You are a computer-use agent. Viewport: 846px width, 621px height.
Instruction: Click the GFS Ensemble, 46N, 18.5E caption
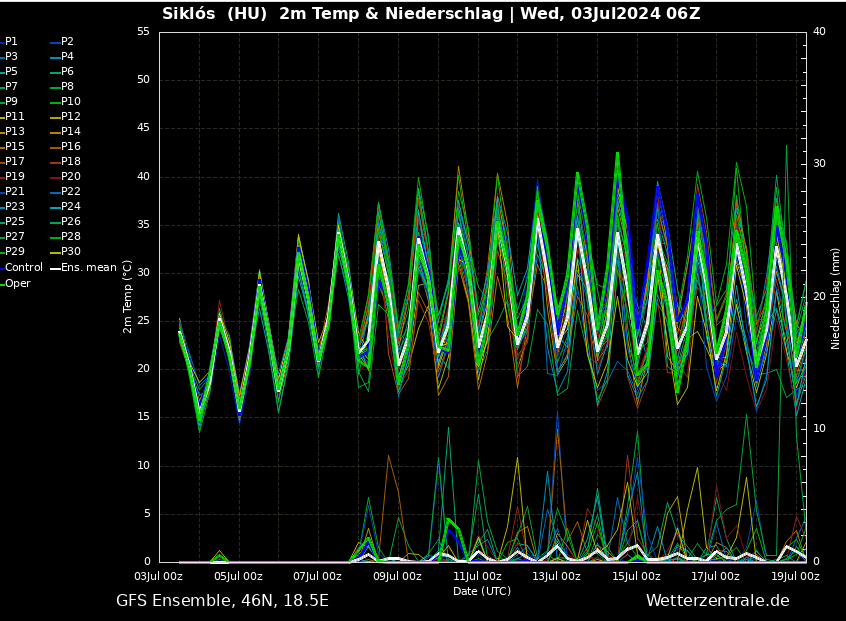click(x=222, y=600)
